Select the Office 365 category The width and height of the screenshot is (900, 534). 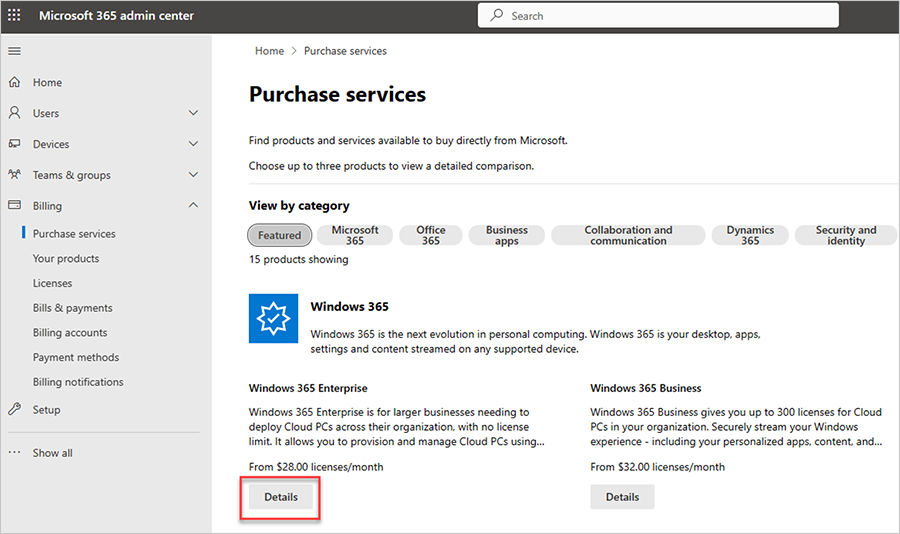click(430, 235)
